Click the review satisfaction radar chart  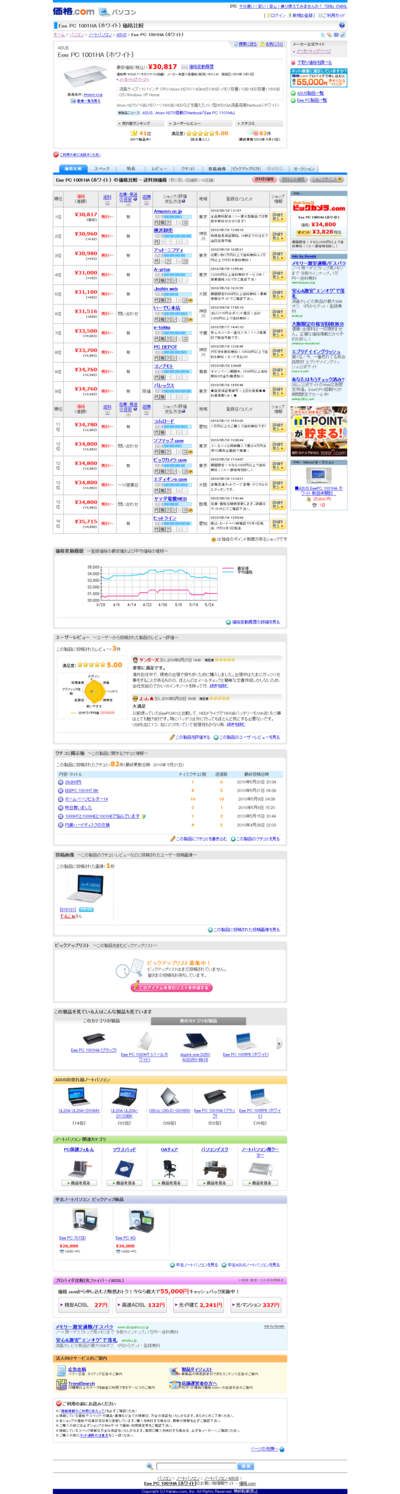92,689
